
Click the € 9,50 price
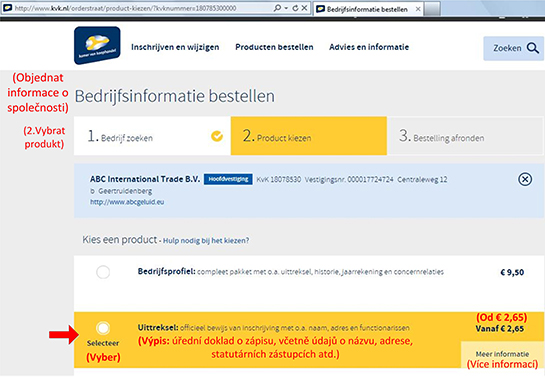pos(512,272)
